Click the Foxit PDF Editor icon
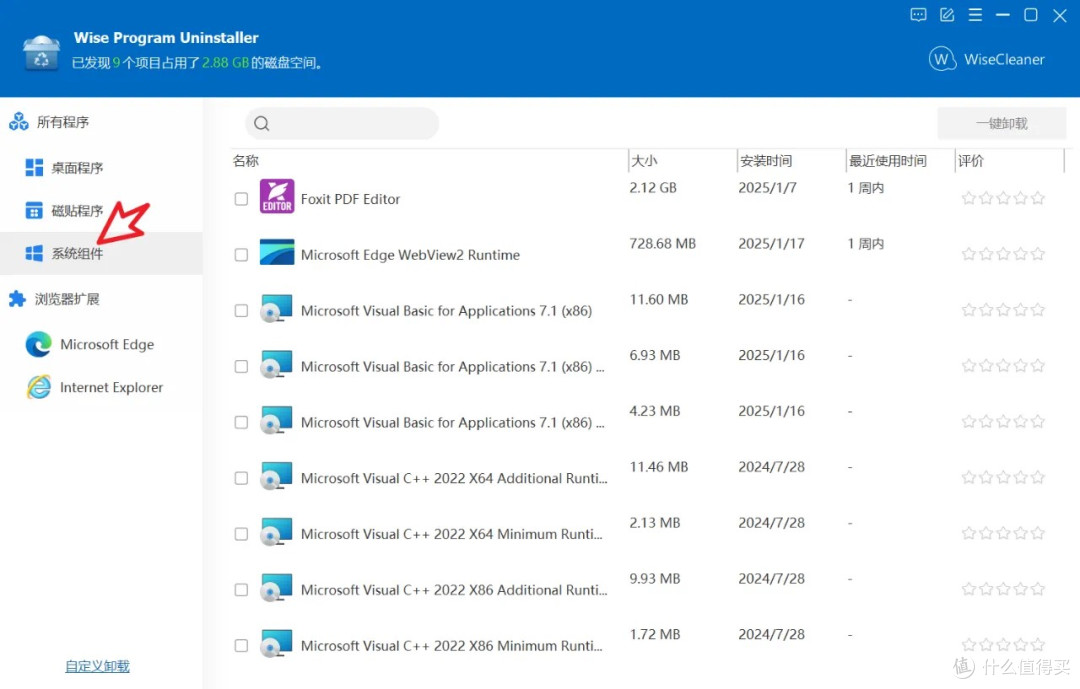The image size is (1080, 689). click(x=277, y=196)
